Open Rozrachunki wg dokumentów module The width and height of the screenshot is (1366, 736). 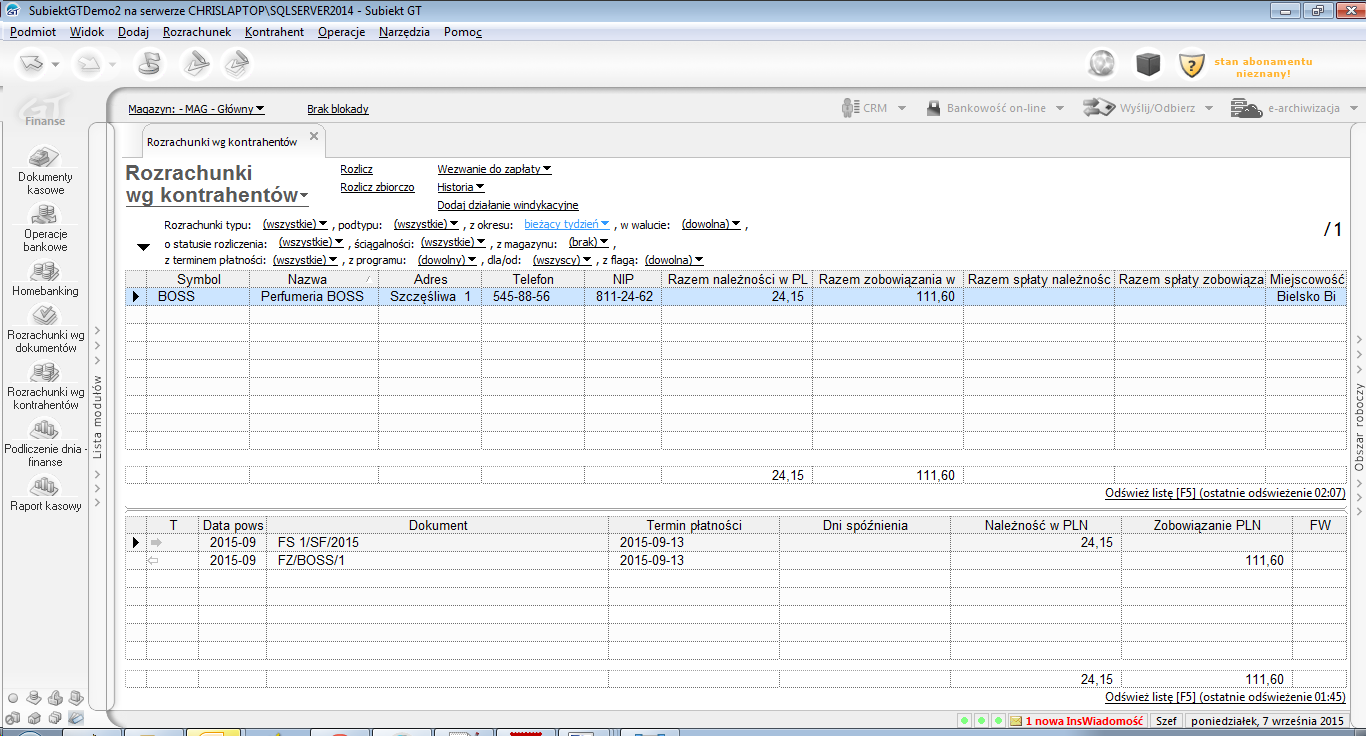pyautogui.click(x=45, y=329)
